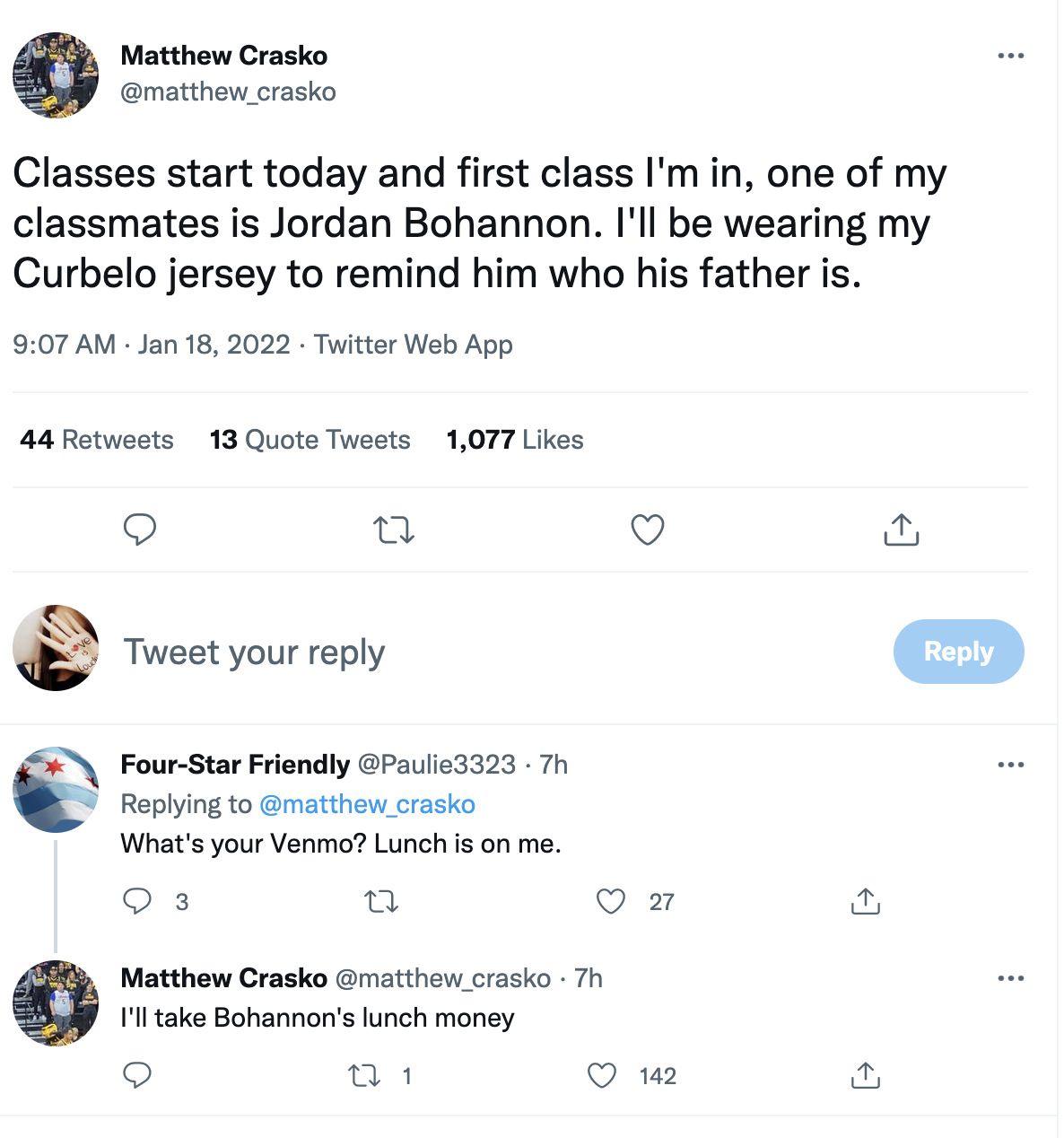Like the main tweet using the heart icon

[647, 530]
